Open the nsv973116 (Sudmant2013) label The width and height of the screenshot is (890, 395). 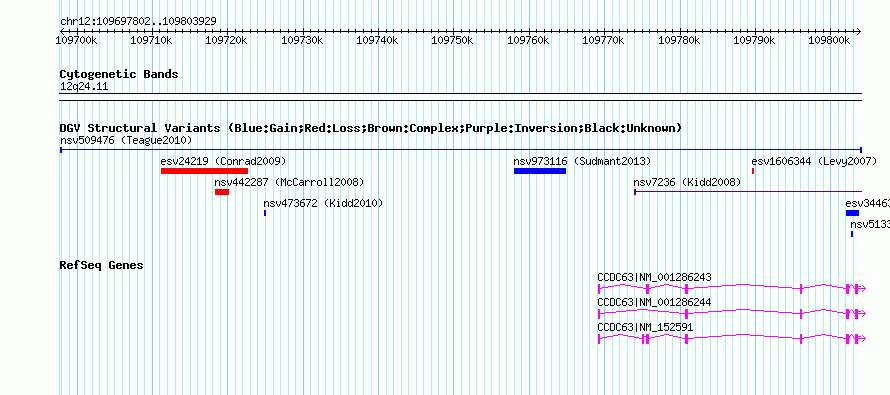coord(582,161)
